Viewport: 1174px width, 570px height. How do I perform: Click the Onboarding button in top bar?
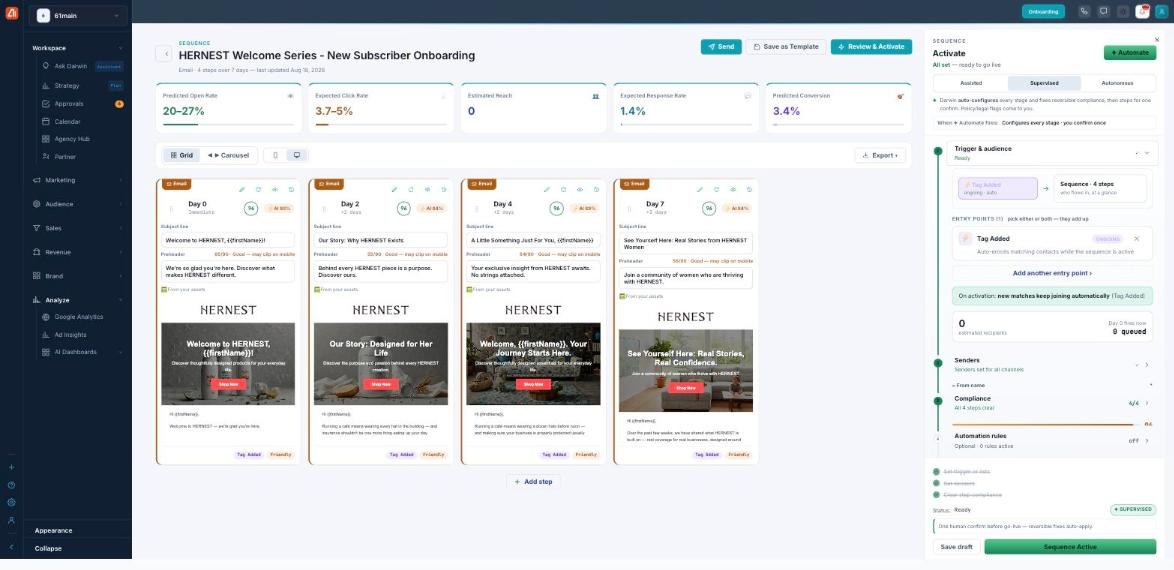(x=1043, y=11)
